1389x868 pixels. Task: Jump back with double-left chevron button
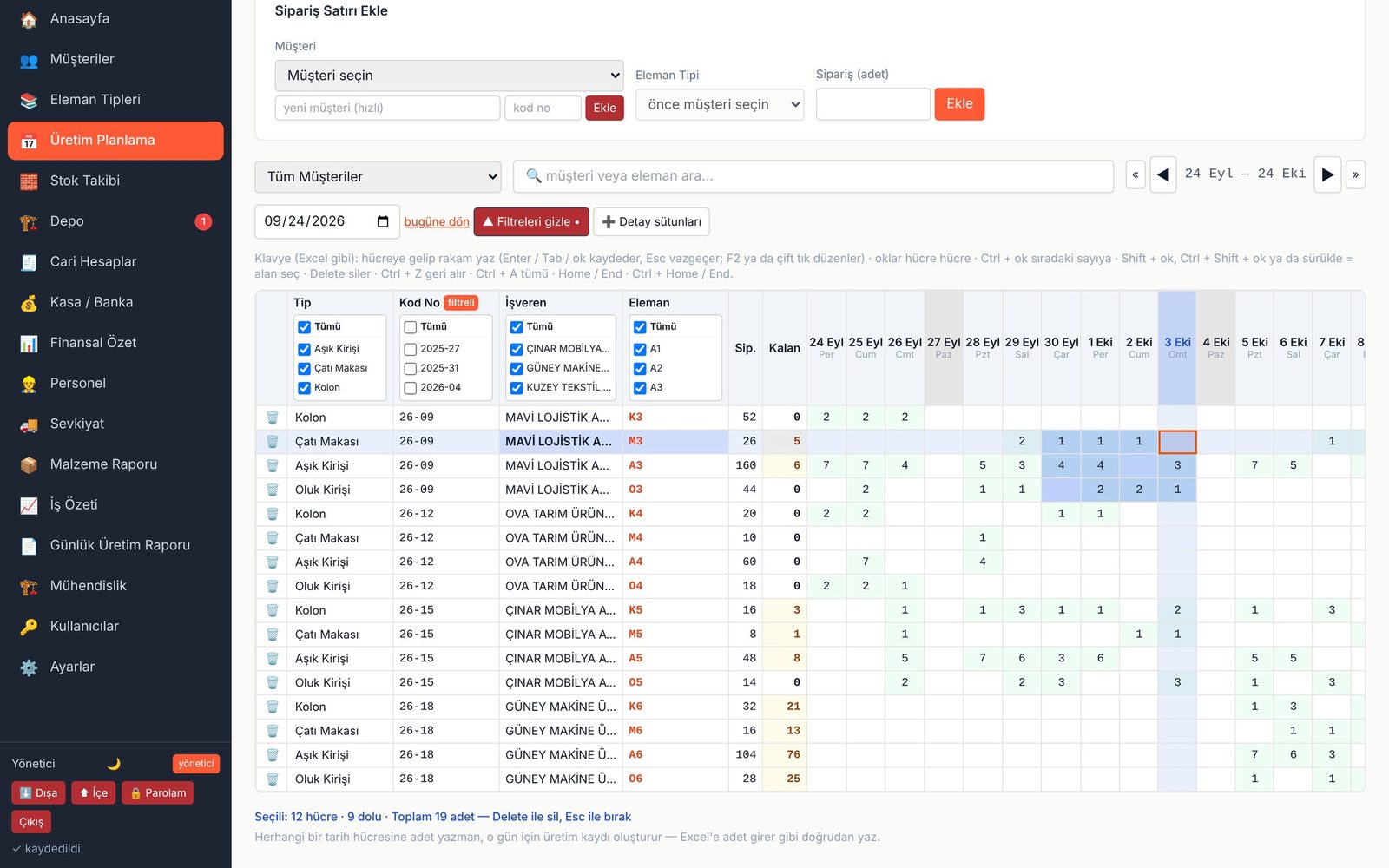(1135, 174)
